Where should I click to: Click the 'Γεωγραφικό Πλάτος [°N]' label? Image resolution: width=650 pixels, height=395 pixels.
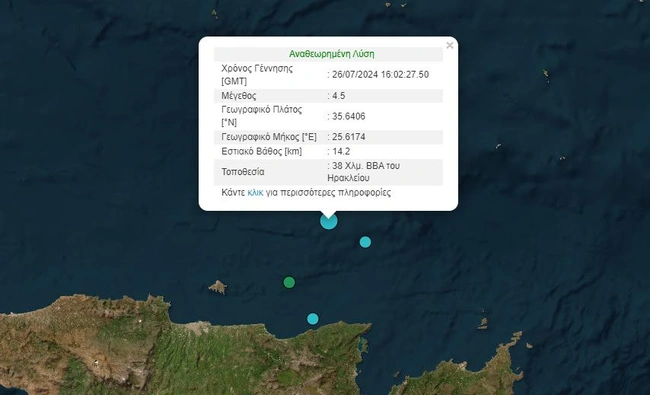pyautogui.click(x=262, y=116)
